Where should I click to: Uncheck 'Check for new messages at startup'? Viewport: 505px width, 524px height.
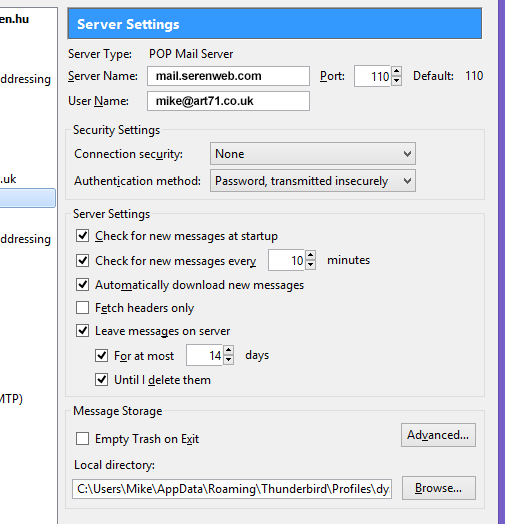pos(82,236)
